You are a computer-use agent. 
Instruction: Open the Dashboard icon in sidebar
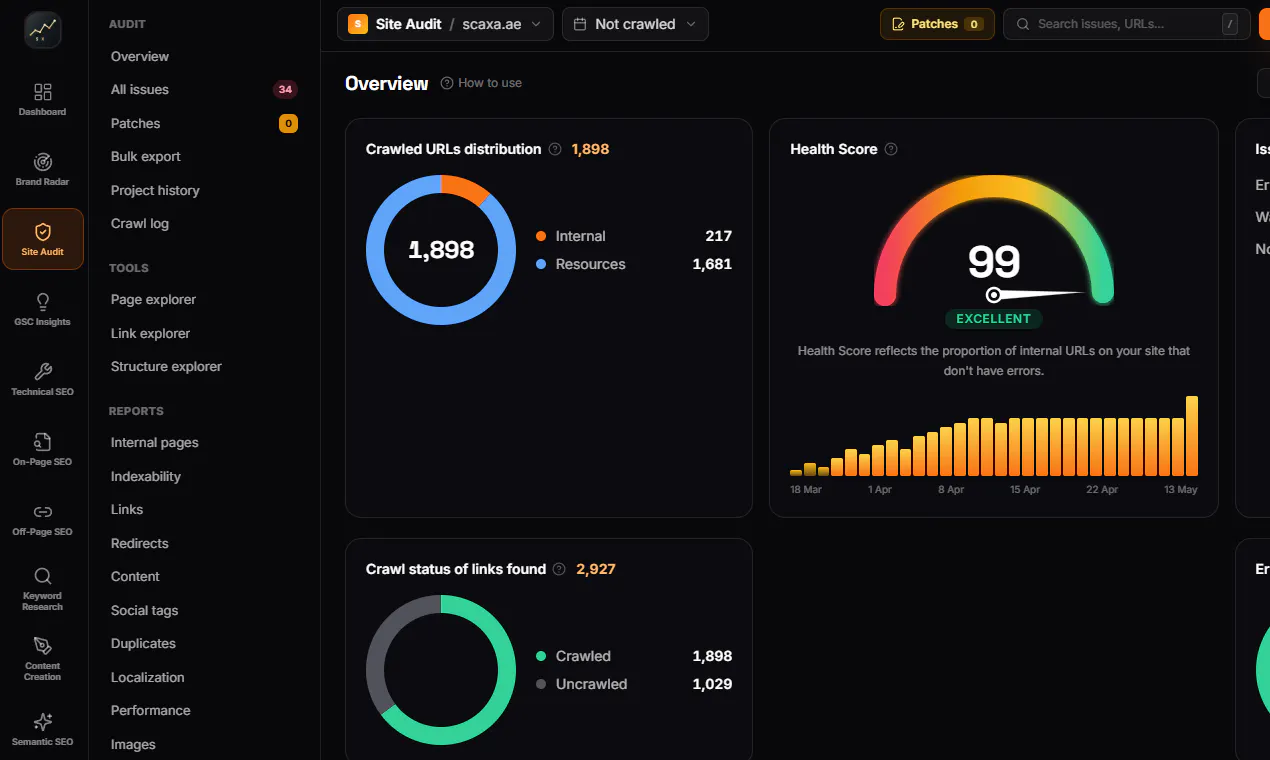(43, 98)
